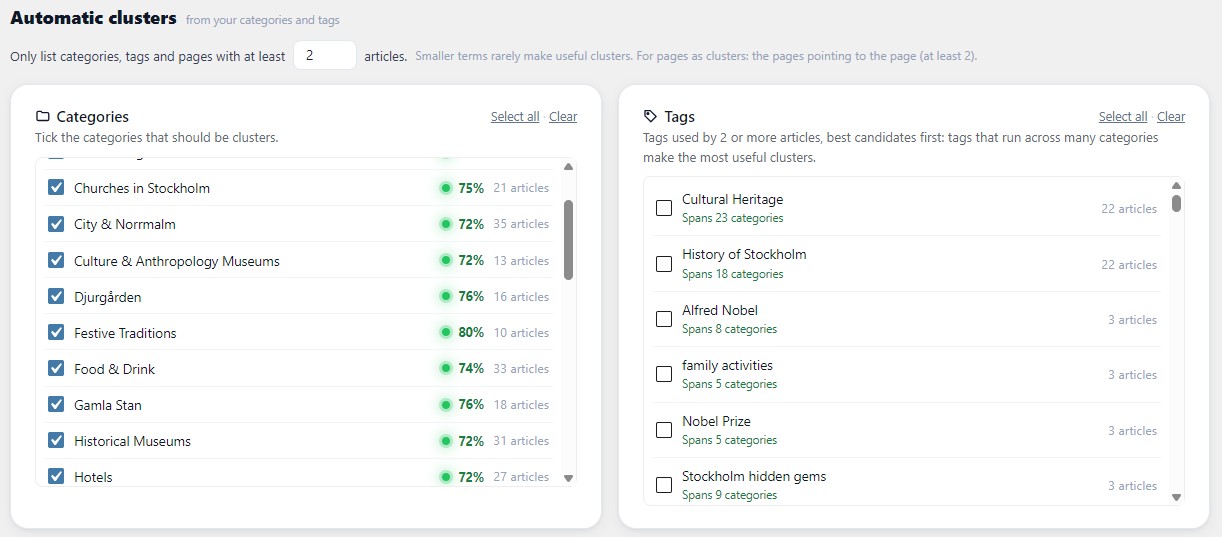This screenshot has width=1222, height=537.
Task: Click the Alfred Nobel tag name
Action: coord(720,310)
